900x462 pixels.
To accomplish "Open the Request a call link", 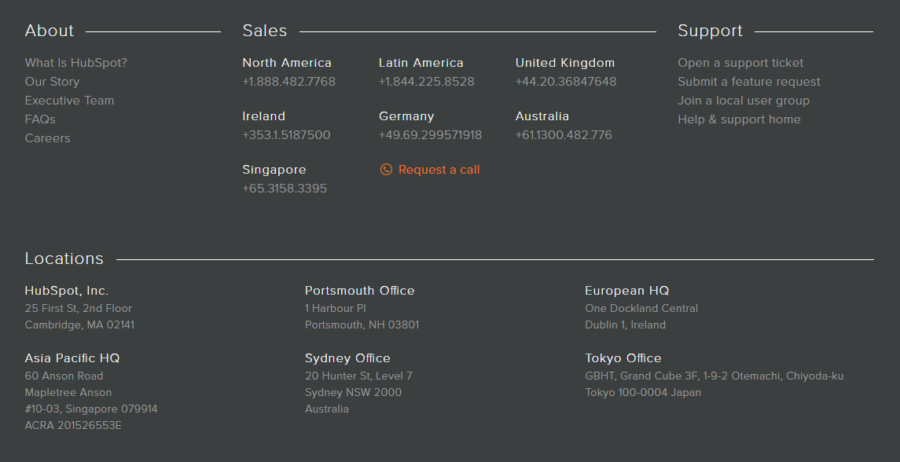I will (x=439, y=170).
